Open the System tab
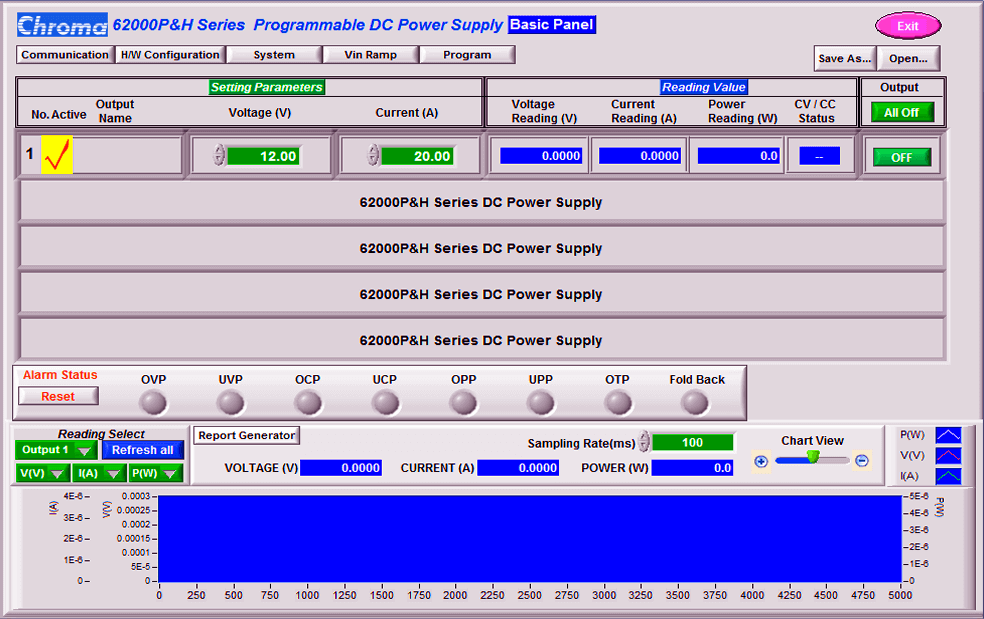 point(274,55)
